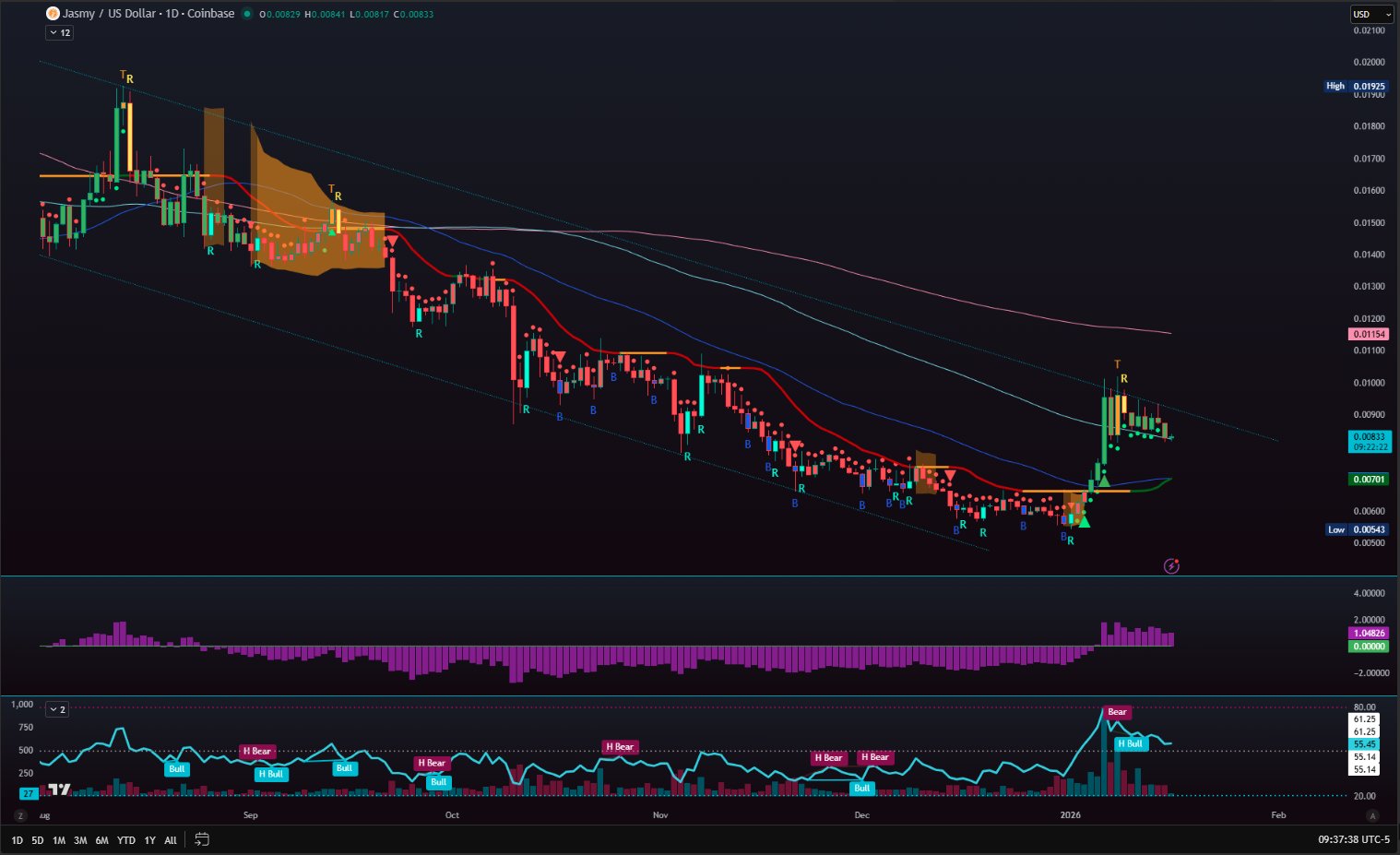This screenshot has width=1400, height=855.
Task: Click the green market status dot
Action: 246,14
